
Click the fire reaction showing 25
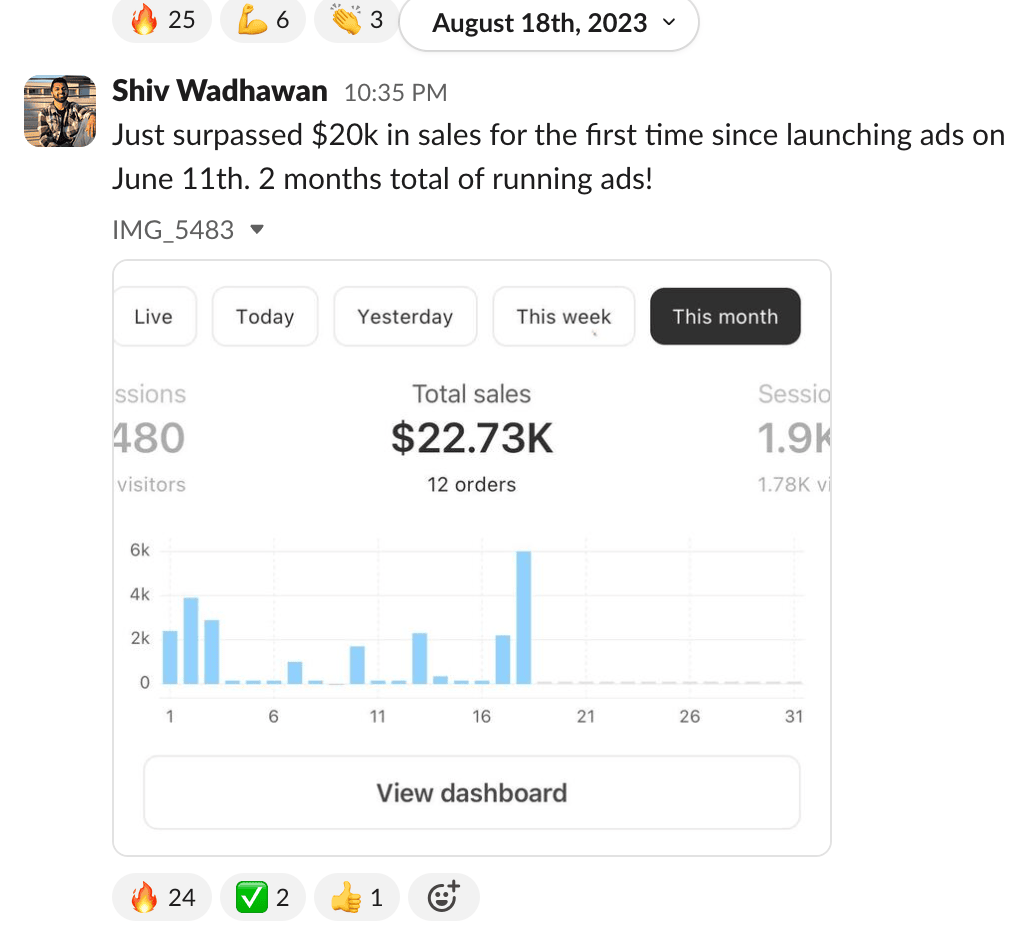tap(162, 19)
